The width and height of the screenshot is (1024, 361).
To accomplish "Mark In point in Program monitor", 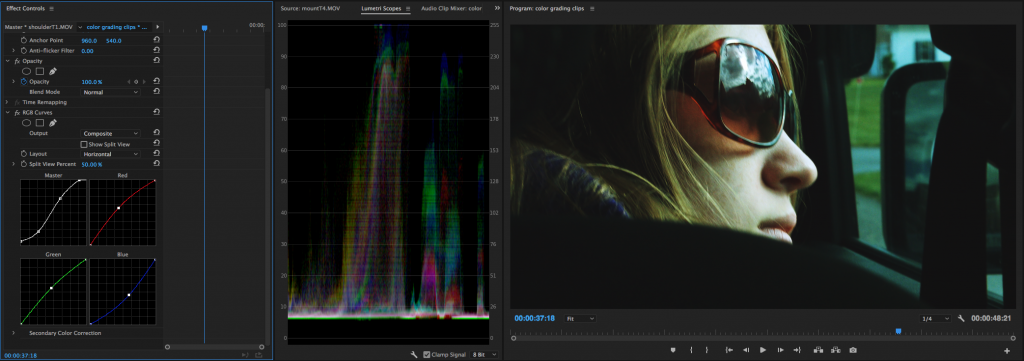I will click(x=691, y=350).
